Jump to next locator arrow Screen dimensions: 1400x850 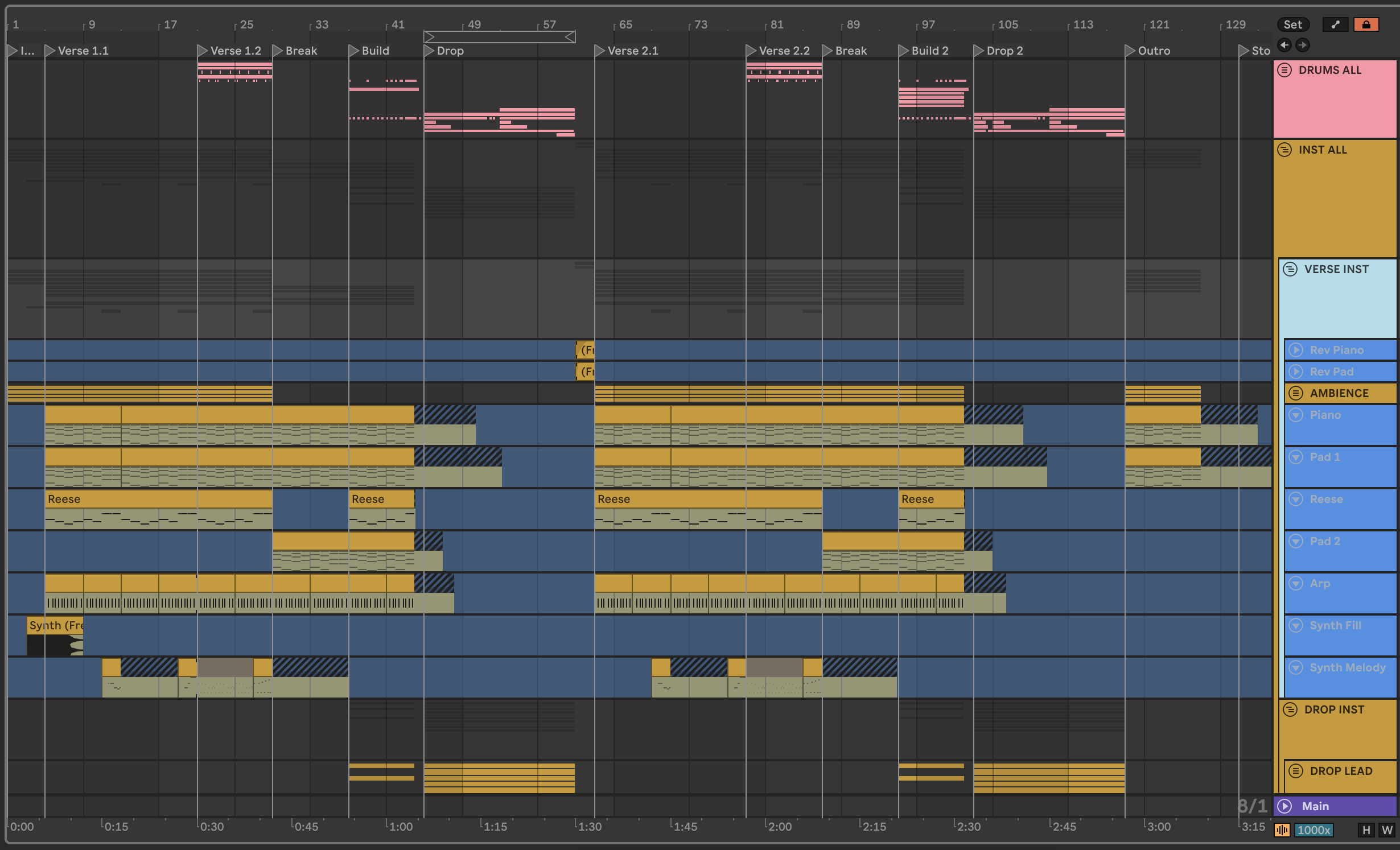point(1303,45)
